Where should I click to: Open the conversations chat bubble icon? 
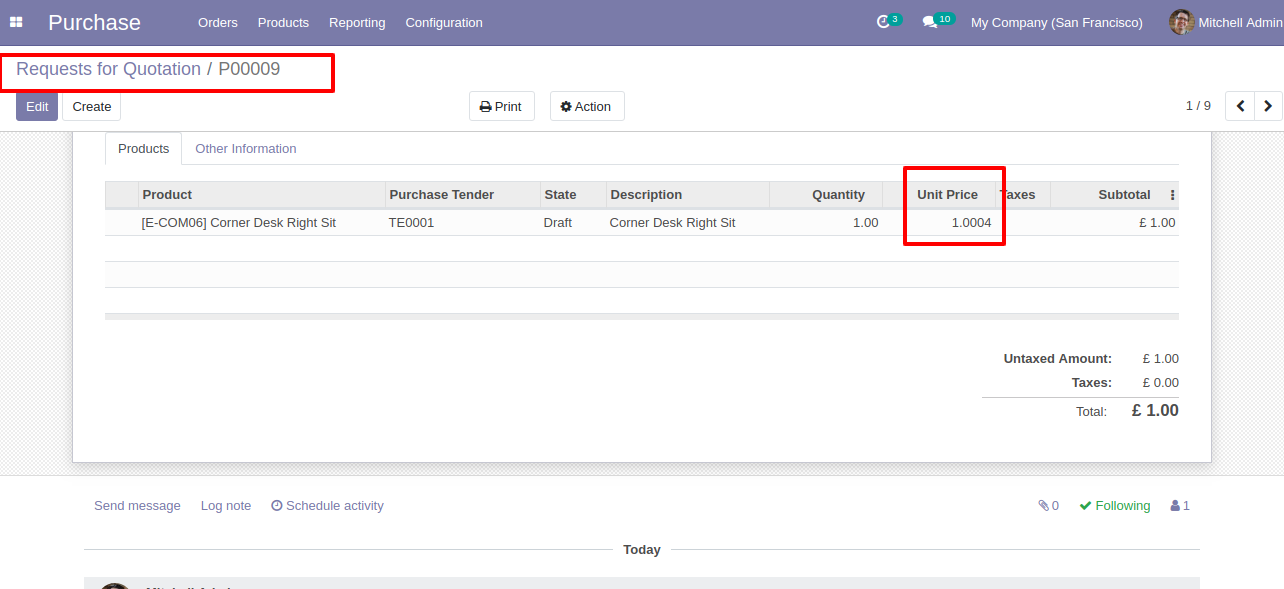pyautogui.click(x=929, y=22)
